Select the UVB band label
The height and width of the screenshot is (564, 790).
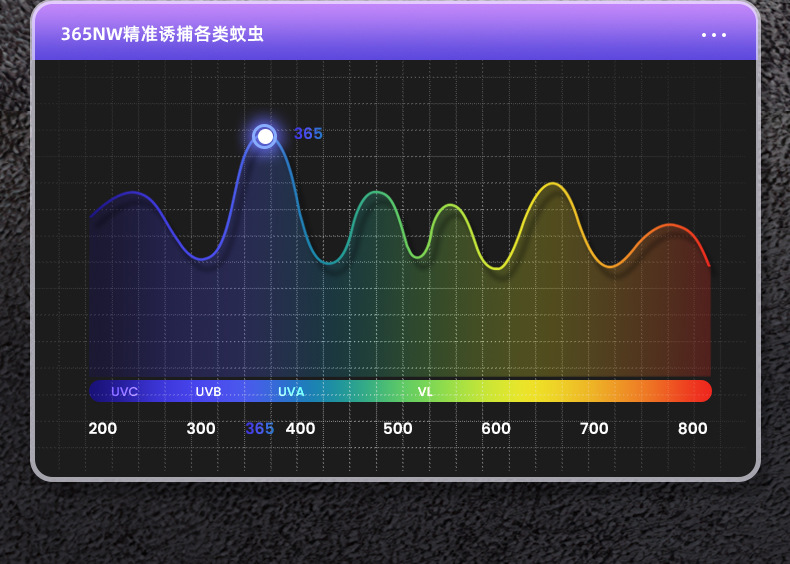click(208, 392)
